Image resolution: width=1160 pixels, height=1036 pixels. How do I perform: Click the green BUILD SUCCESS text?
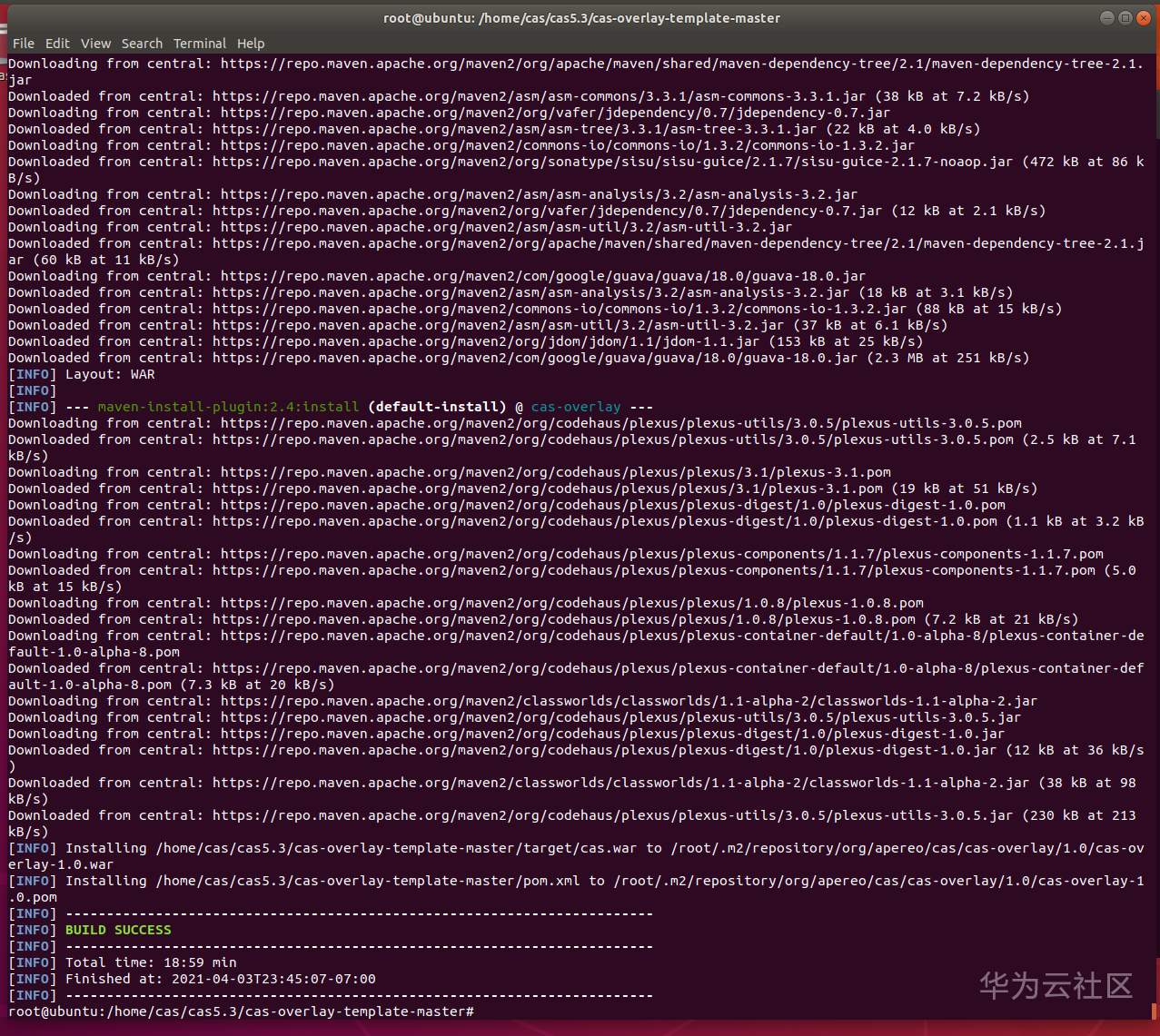118,930
